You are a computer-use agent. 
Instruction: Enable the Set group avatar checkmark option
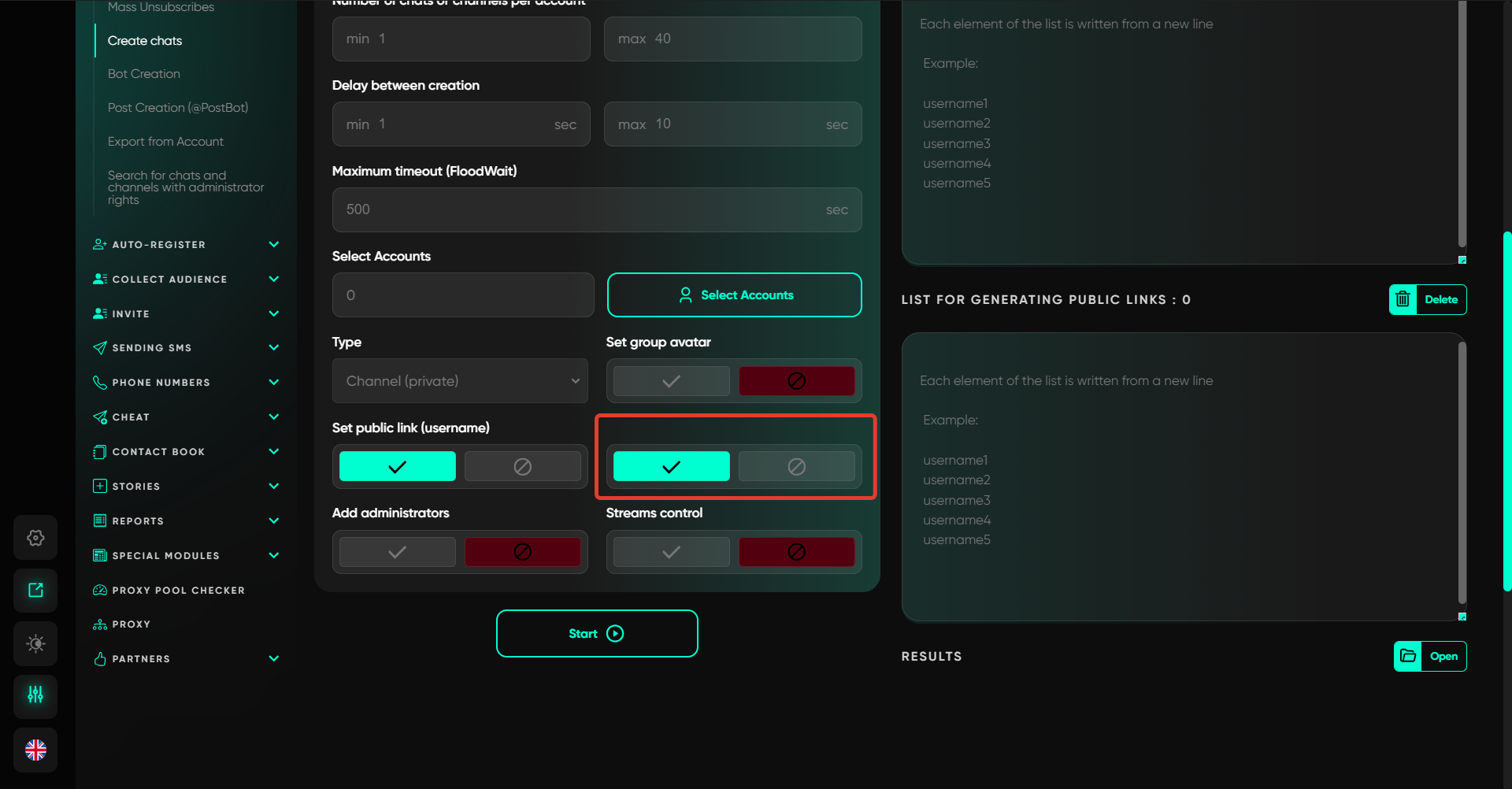pyautogui.click(x=671, y=381)
